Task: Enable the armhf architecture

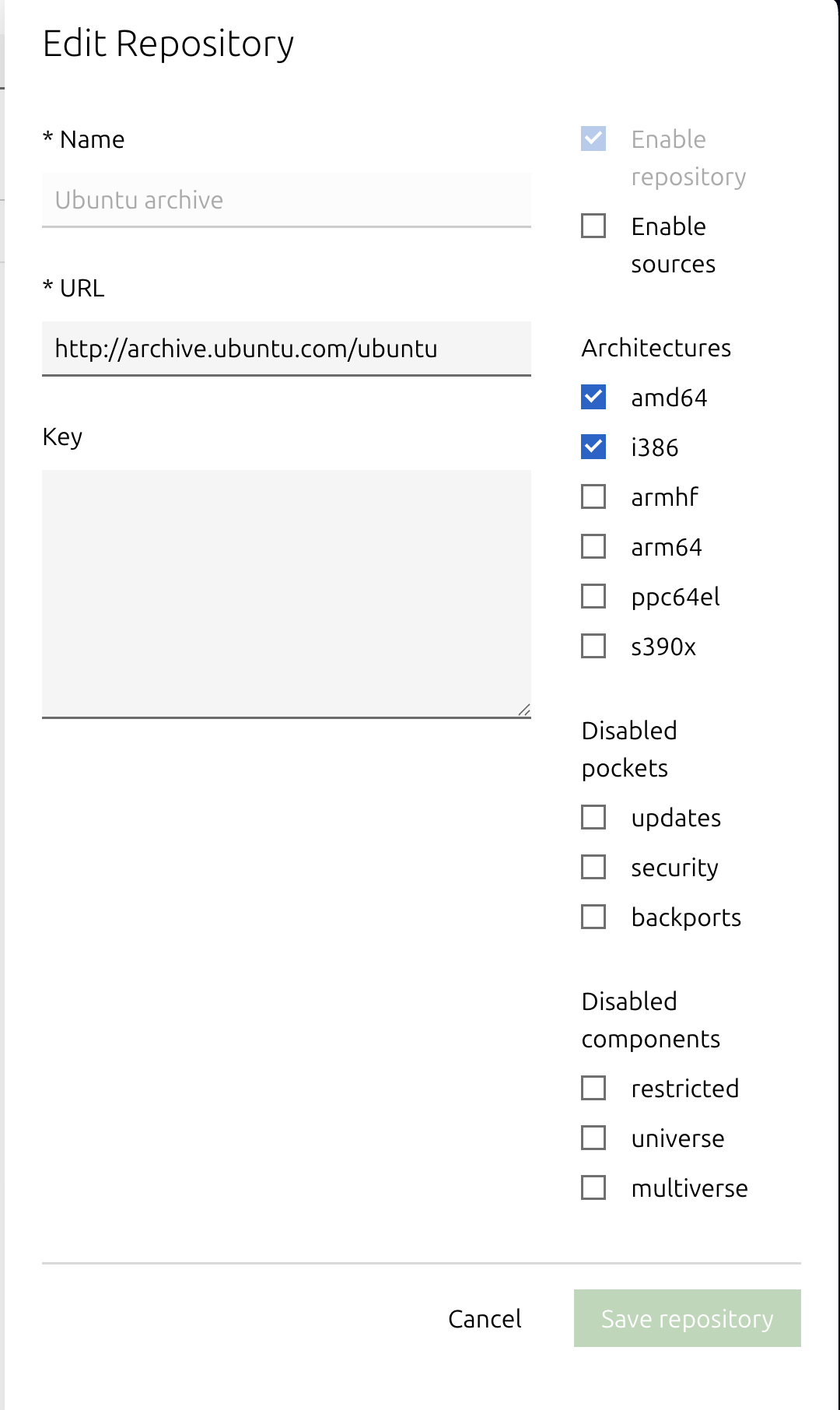Action: (593, 496)
